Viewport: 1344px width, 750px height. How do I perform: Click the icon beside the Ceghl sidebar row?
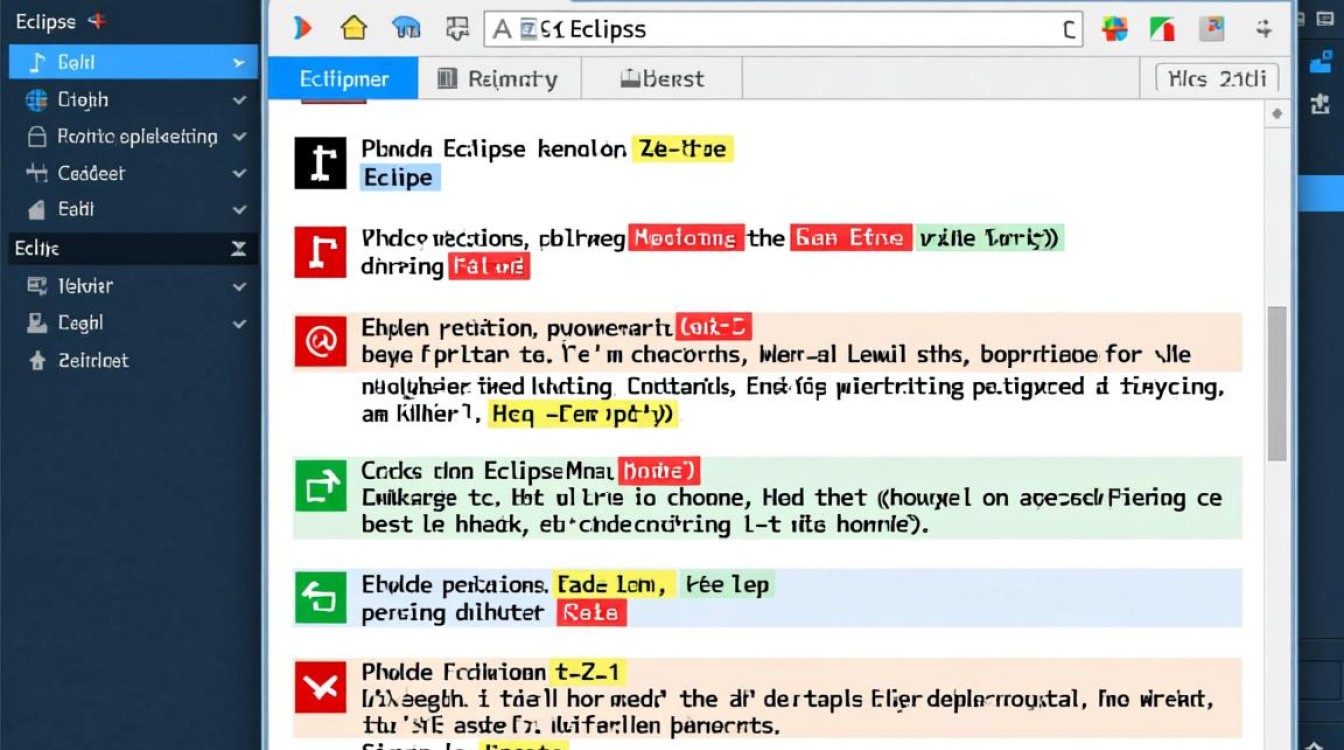(37, 323)
